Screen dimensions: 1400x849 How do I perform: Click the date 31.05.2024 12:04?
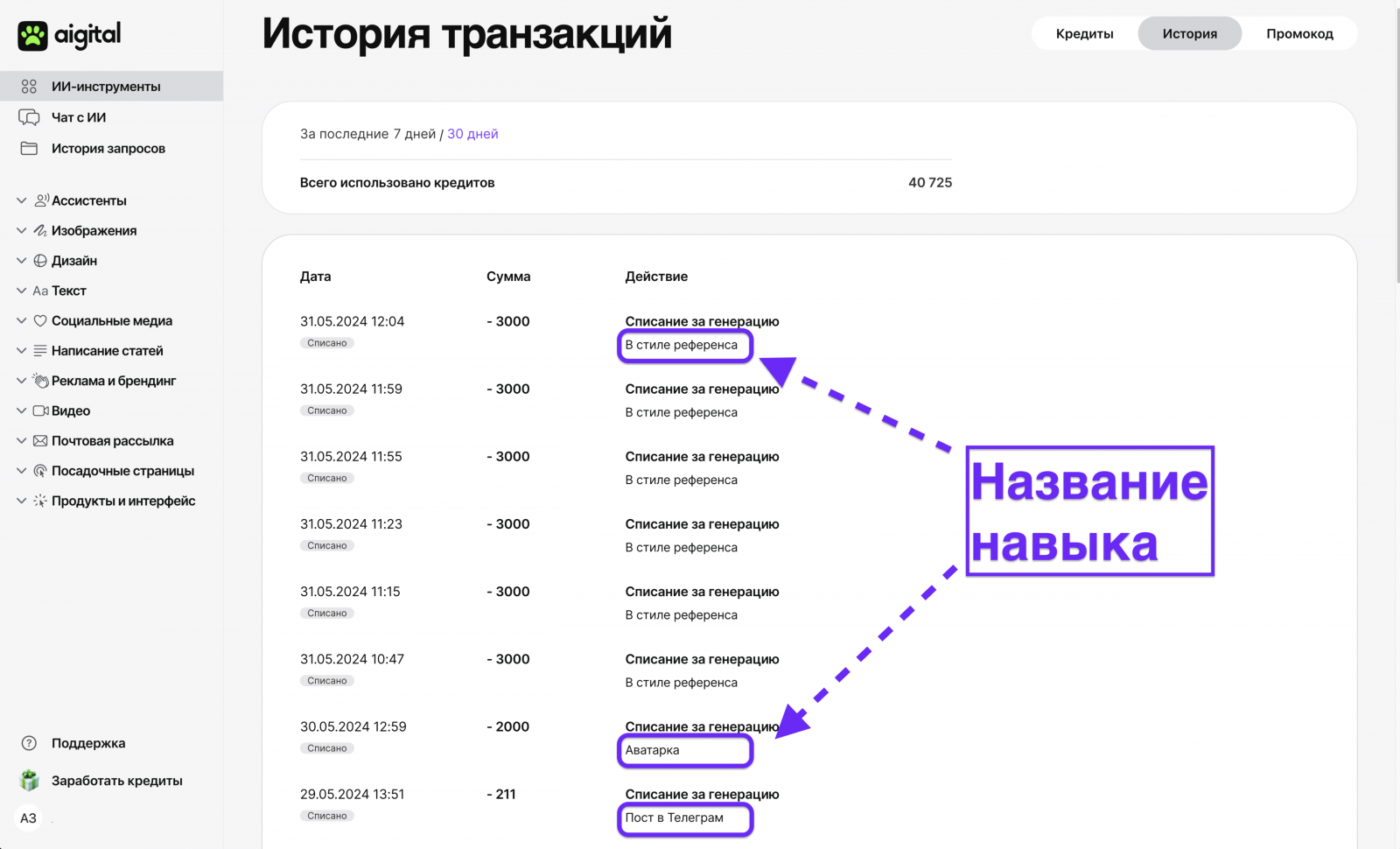[x=353, y=321]
